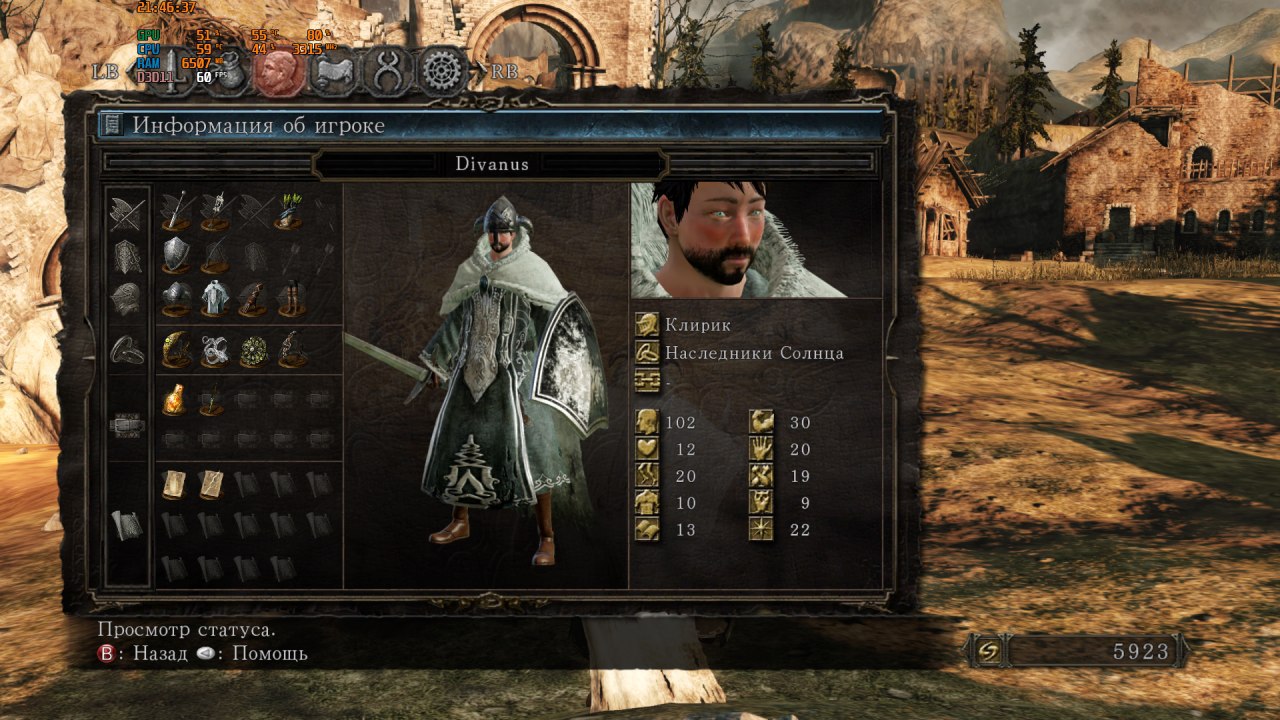Image resolution: width=1280 pixels, height=720 pixels.
Task: Click the rings category icon in sidebar
Action: tap(127, 349)
